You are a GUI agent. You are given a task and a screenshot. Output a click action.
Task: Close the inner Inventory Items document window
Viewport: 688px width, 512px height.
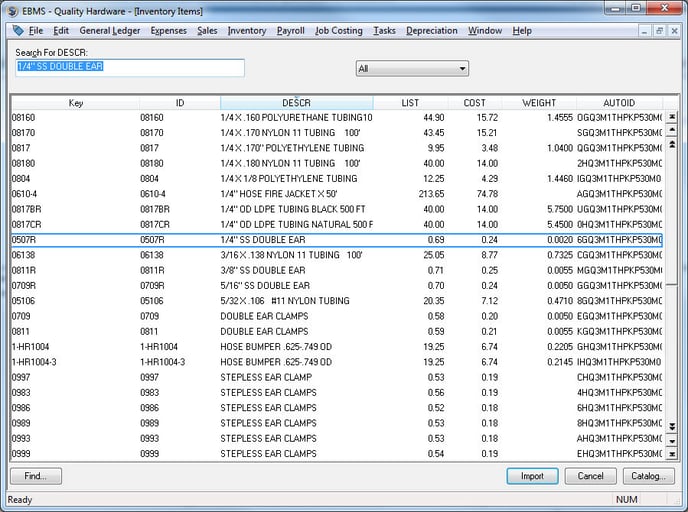[x=674, y=31]
